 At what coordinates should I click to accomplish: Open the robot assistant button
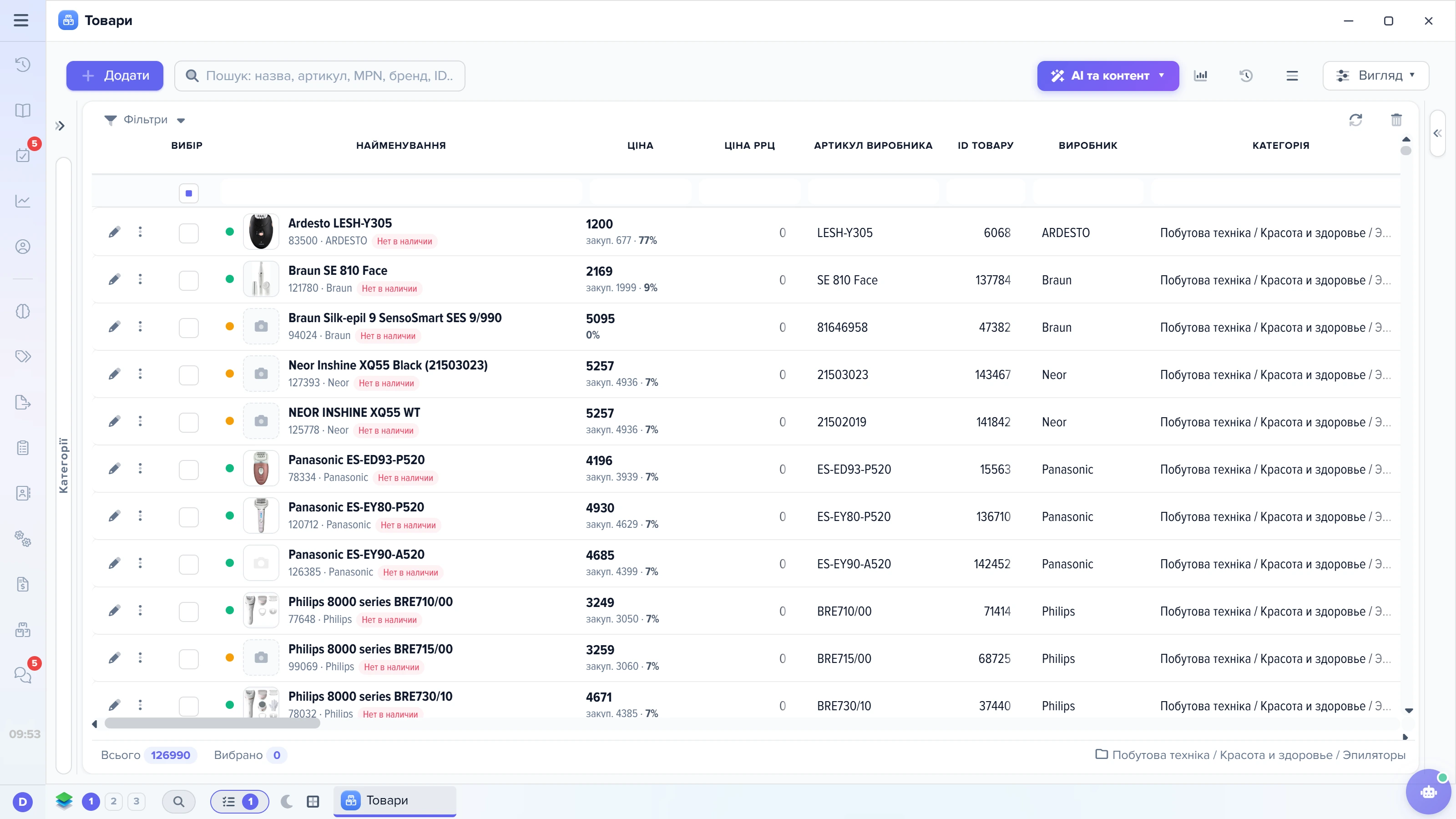coord(1428,792)
